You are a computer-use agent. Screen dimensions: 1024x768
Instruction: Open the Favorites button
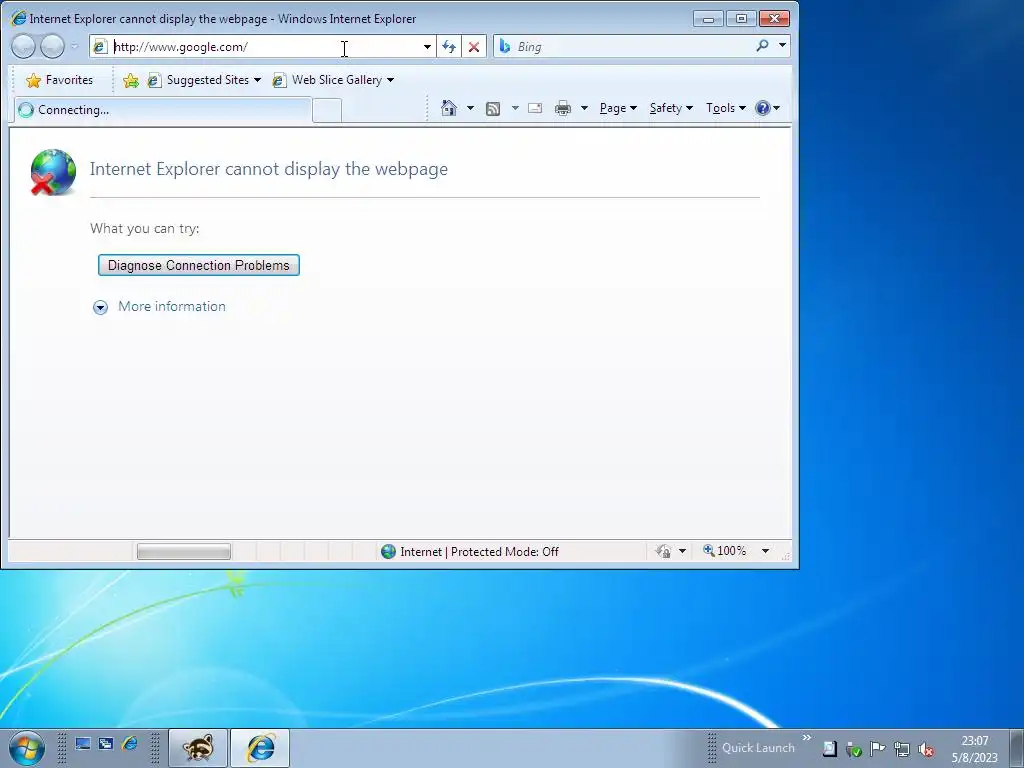(59, 80)
